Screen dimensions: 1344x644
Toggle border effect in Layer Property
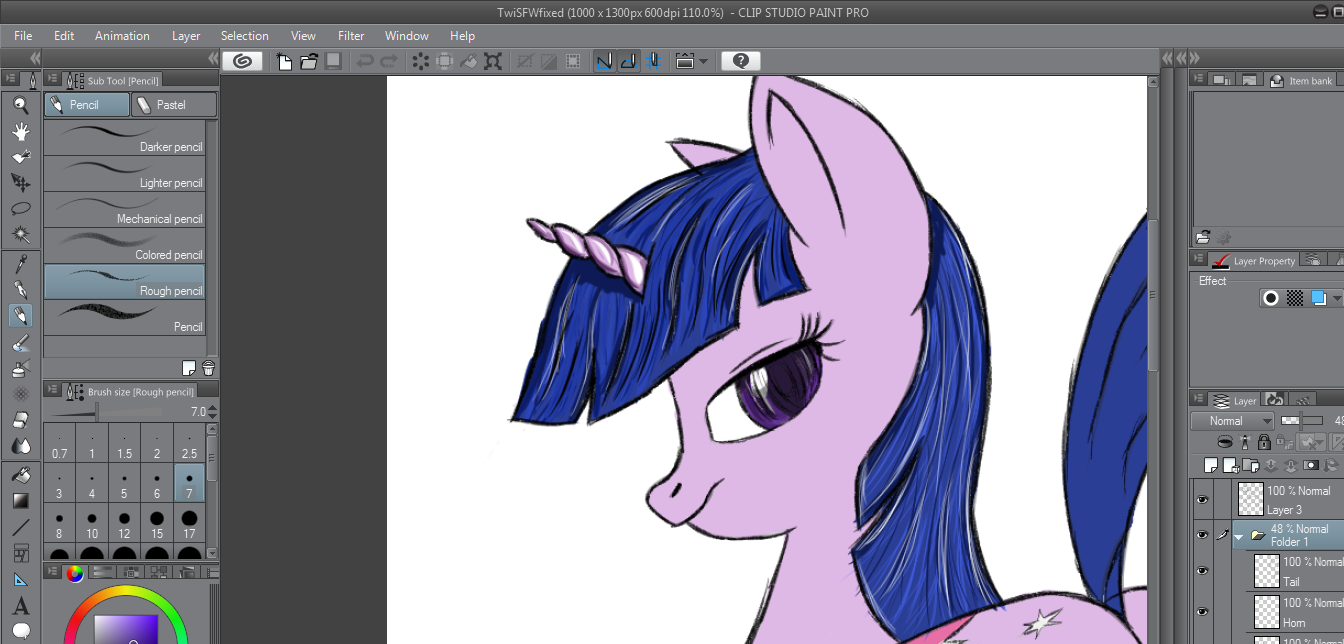pyautogui.click(x=1271, y=298)
